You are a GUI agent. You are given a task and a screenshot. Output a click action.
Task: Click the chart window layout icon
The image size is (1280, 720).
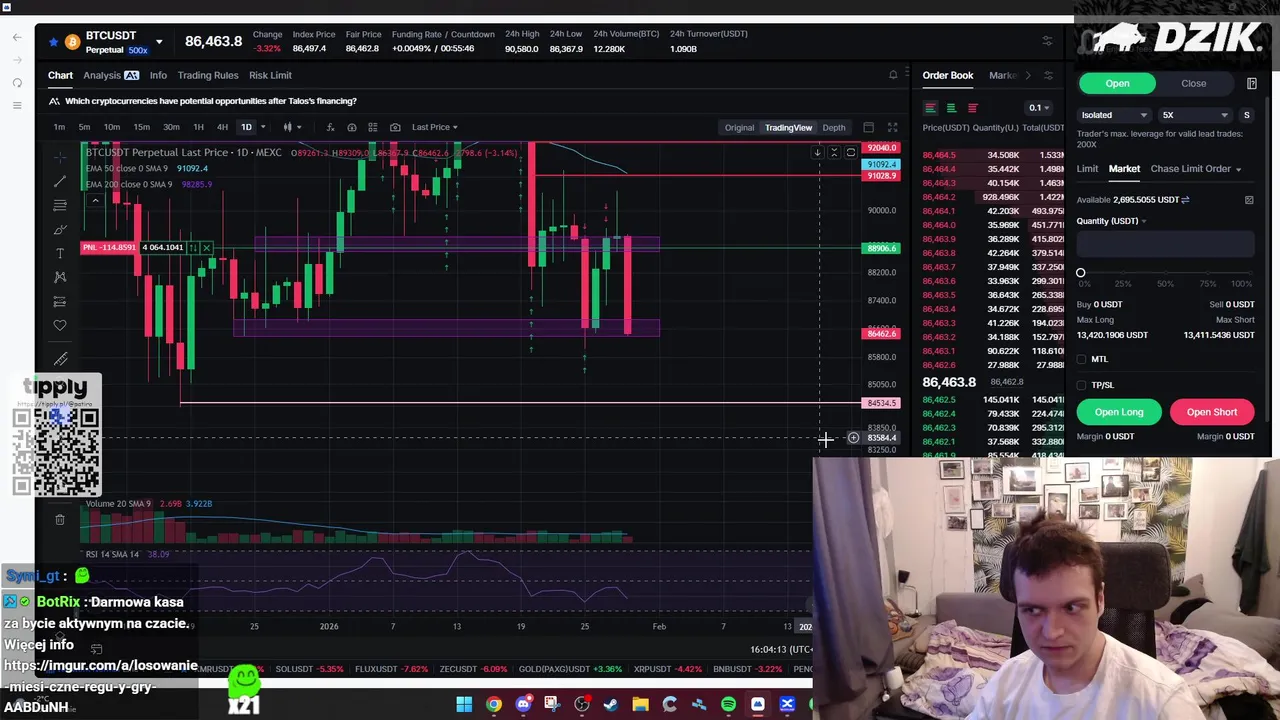pyautogui.click(x=868, y=127)
